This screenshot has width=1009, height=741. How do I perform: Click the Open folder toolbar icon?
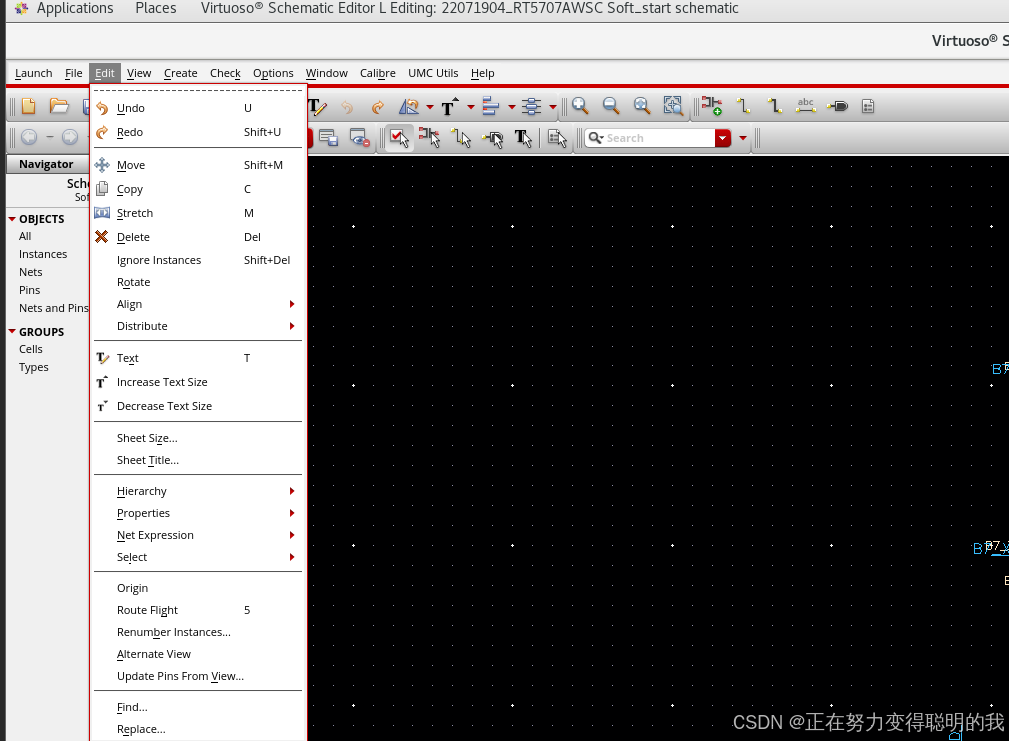(x=59, y=106)
